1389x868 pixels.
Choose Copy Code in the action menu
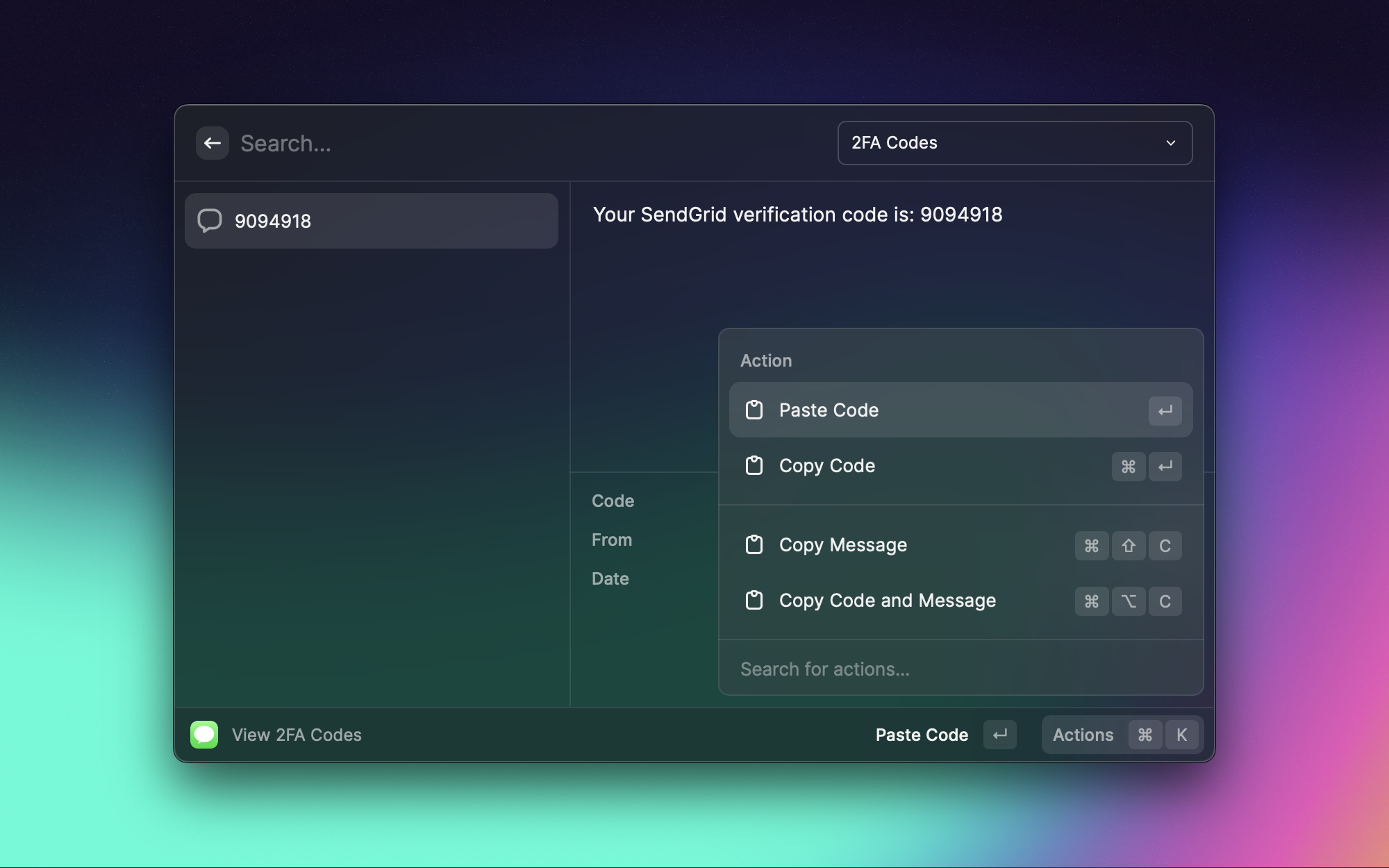(x=827, y=465)
